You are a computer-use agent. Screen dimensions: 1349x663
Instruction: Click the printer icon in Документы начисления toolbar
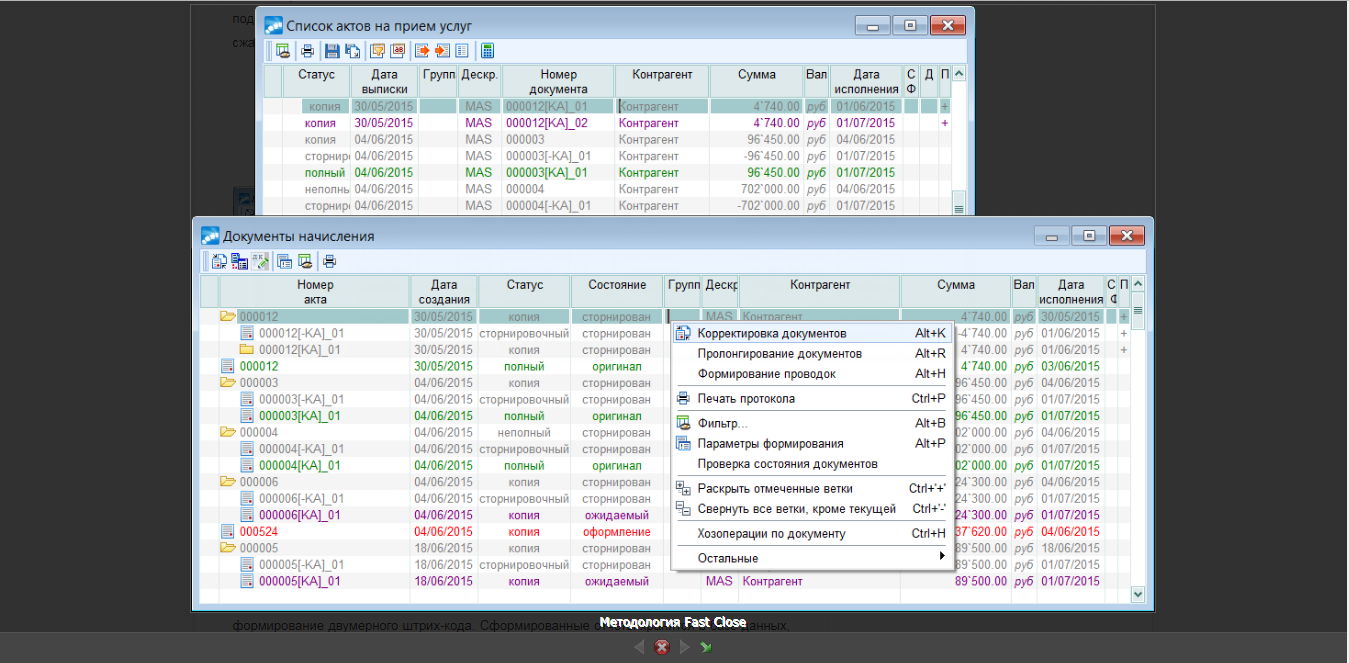pos(329,262)
